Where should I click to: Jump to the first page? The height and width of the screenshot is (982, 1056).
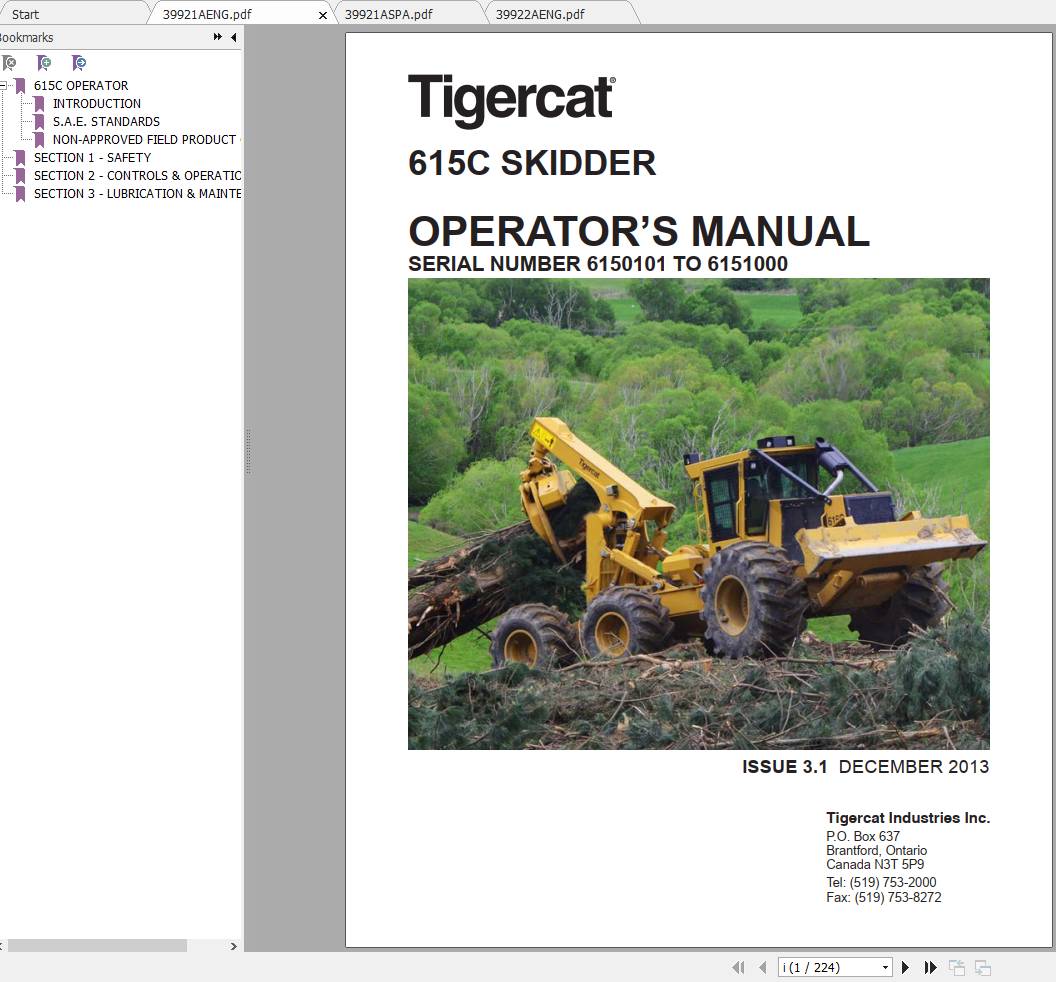tap(738, 967)
